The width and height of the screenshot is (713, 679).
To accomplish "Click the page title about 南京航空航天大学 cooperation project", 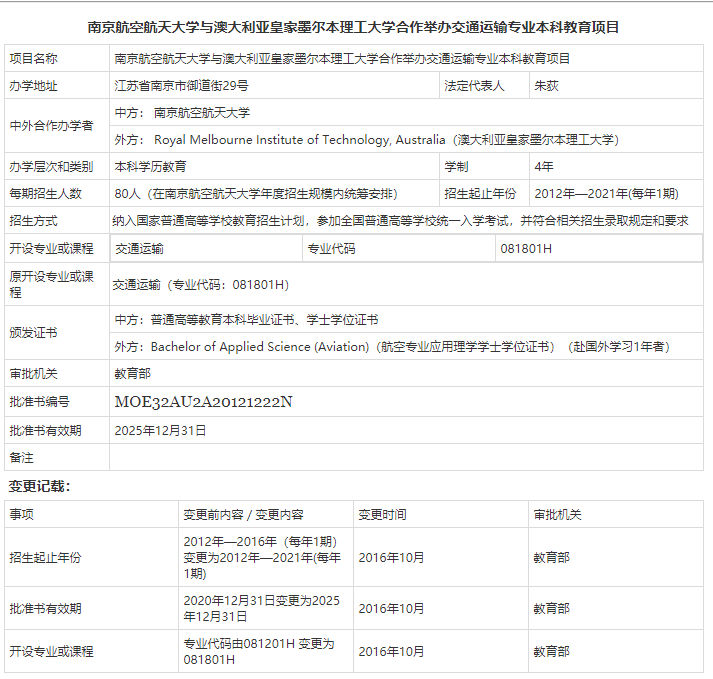I will (353, 27).
